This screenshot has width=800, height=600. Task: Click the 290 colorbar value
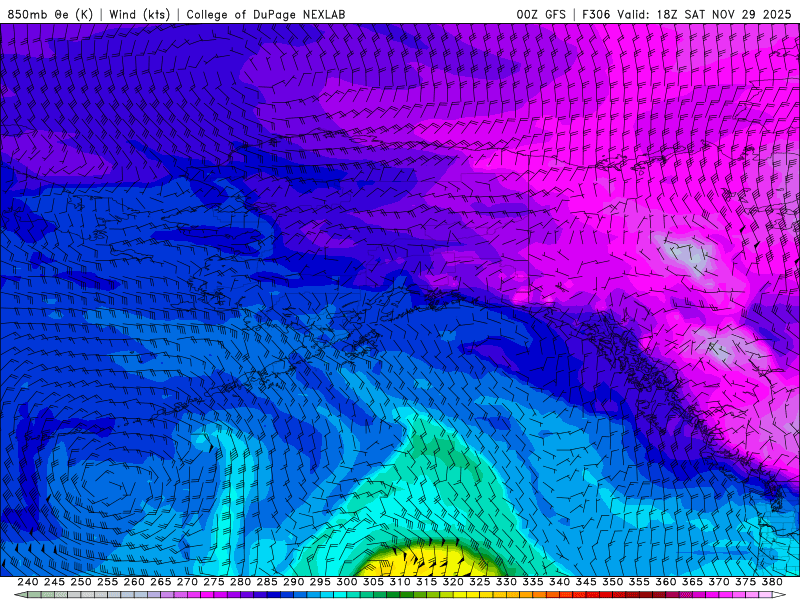[293, 582]
